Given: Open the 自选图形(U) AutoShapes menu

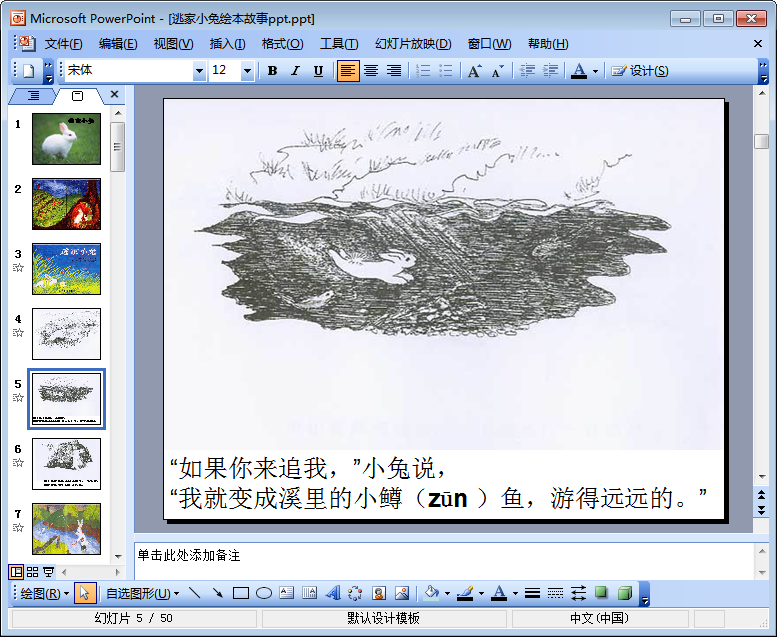Looking at the screenshot, I should coord(142,593).
